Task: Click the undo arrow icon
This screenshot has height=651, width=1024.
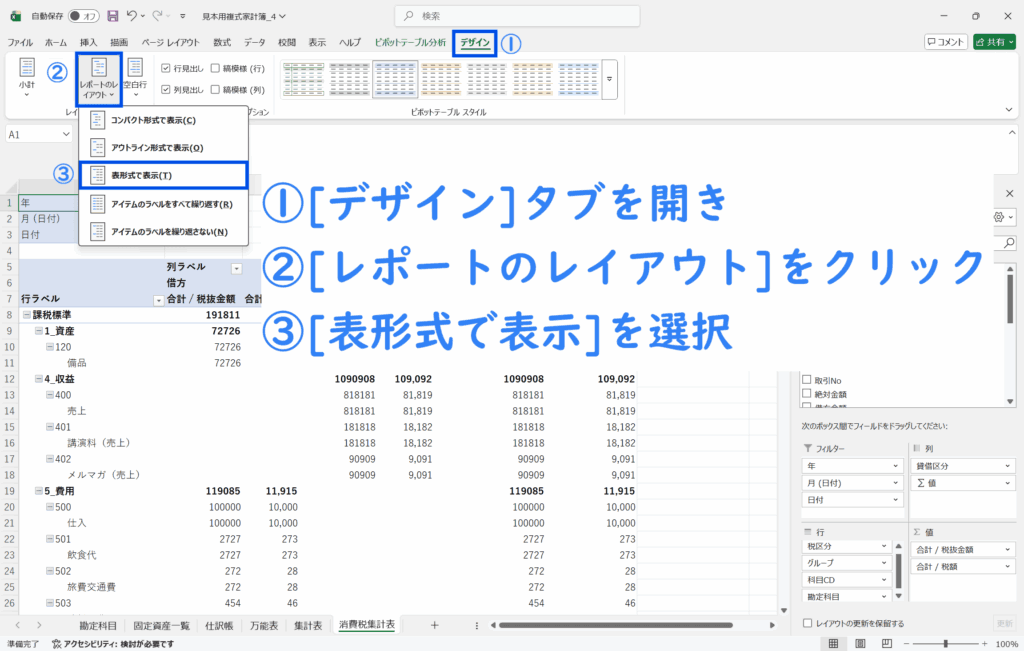Action: [x=133, y=16]
